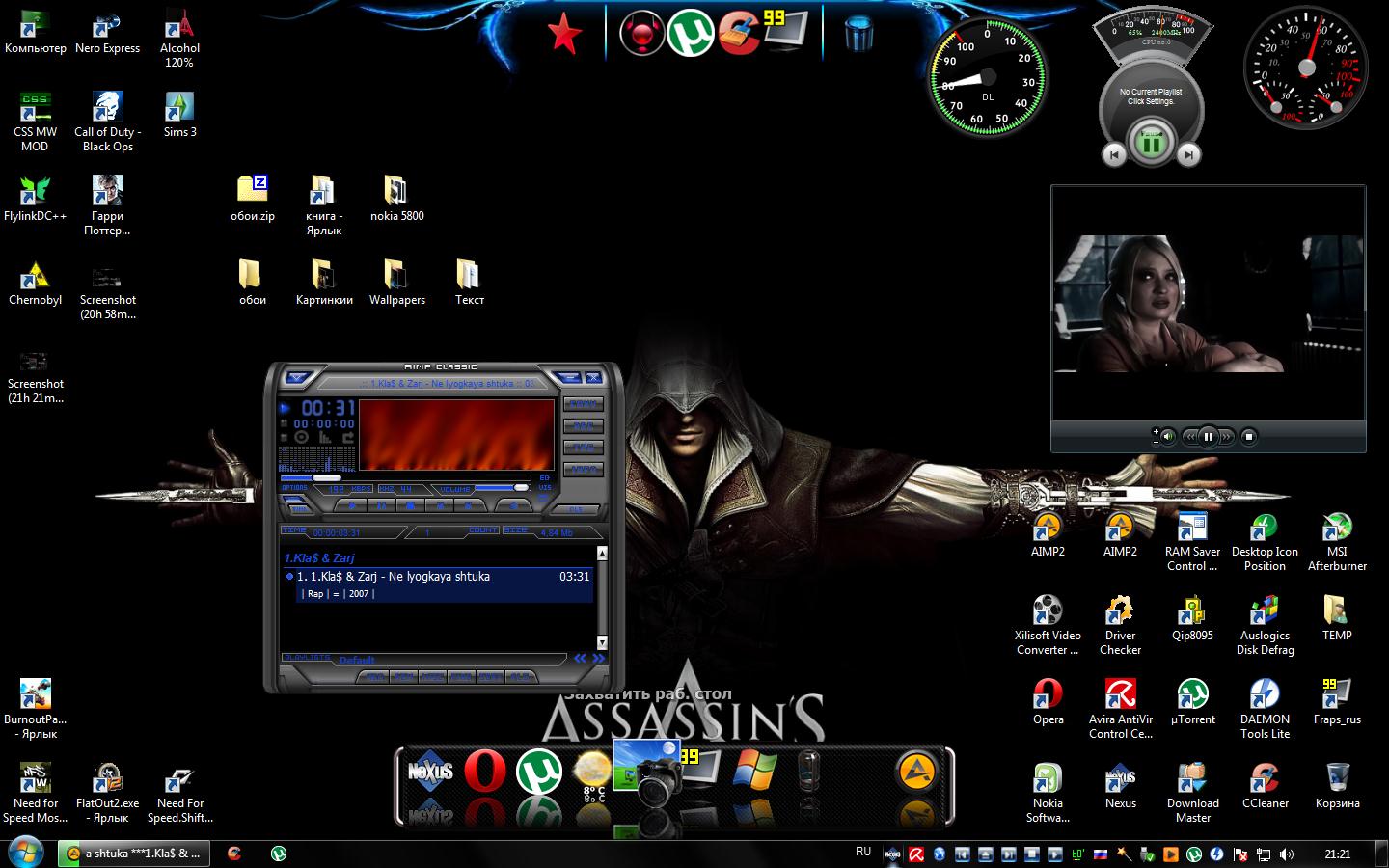Image resolution: width=1389 pixels, height=868 pixels.
Task: Click the desktop capture camera dock icon
Action: [x=648, y=772]
